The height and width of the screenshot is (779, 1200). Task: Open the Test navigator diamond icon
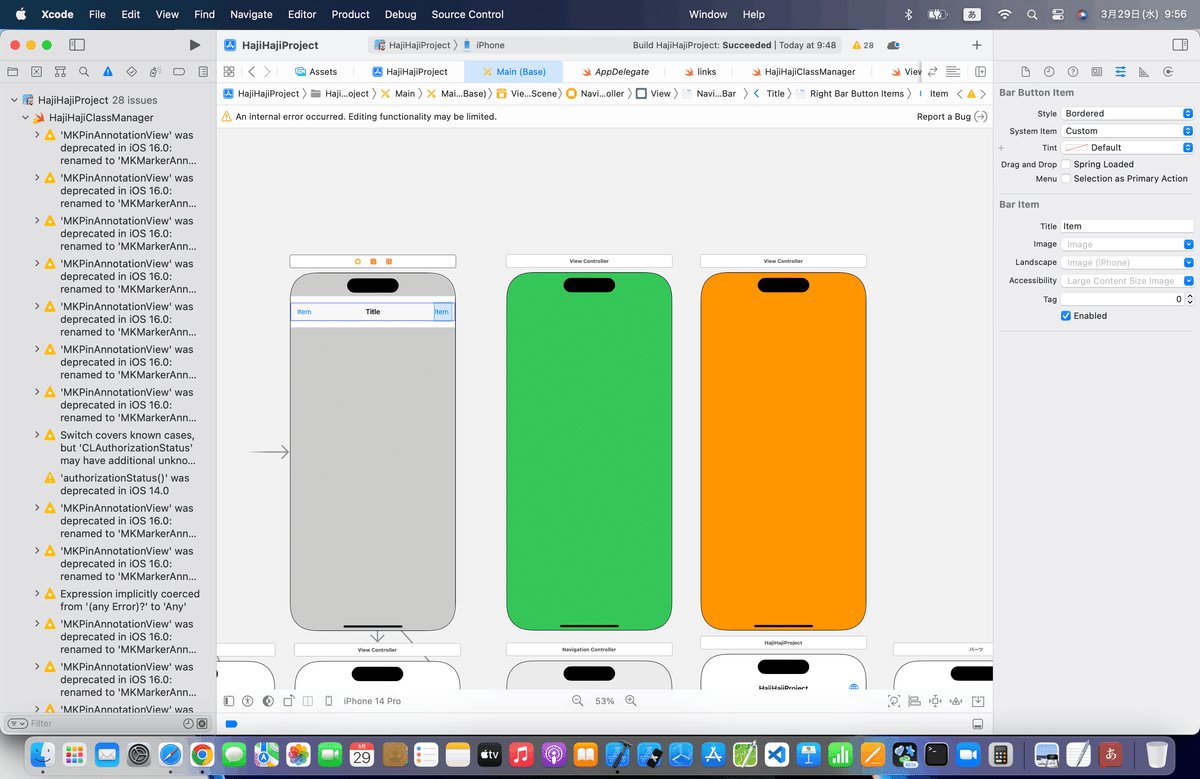(x=132, y=72)
